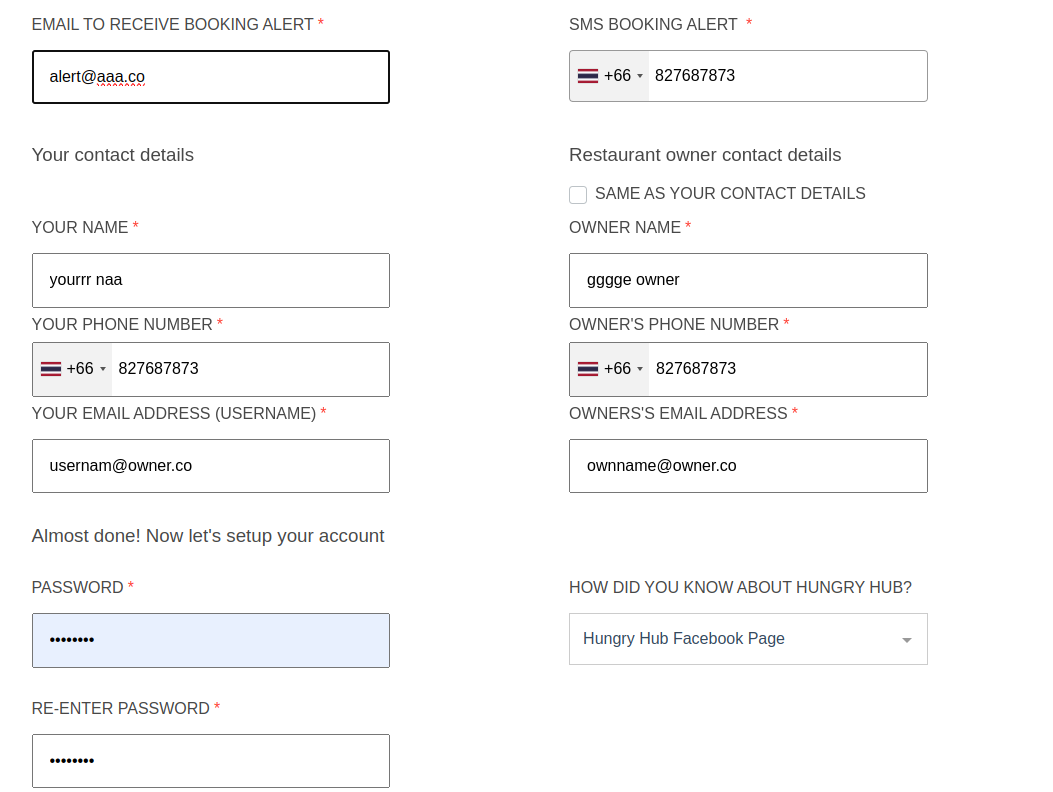Click the Re-enter Password field
The width and height of the screenshot is (1053, 792).
pos(210,761)
